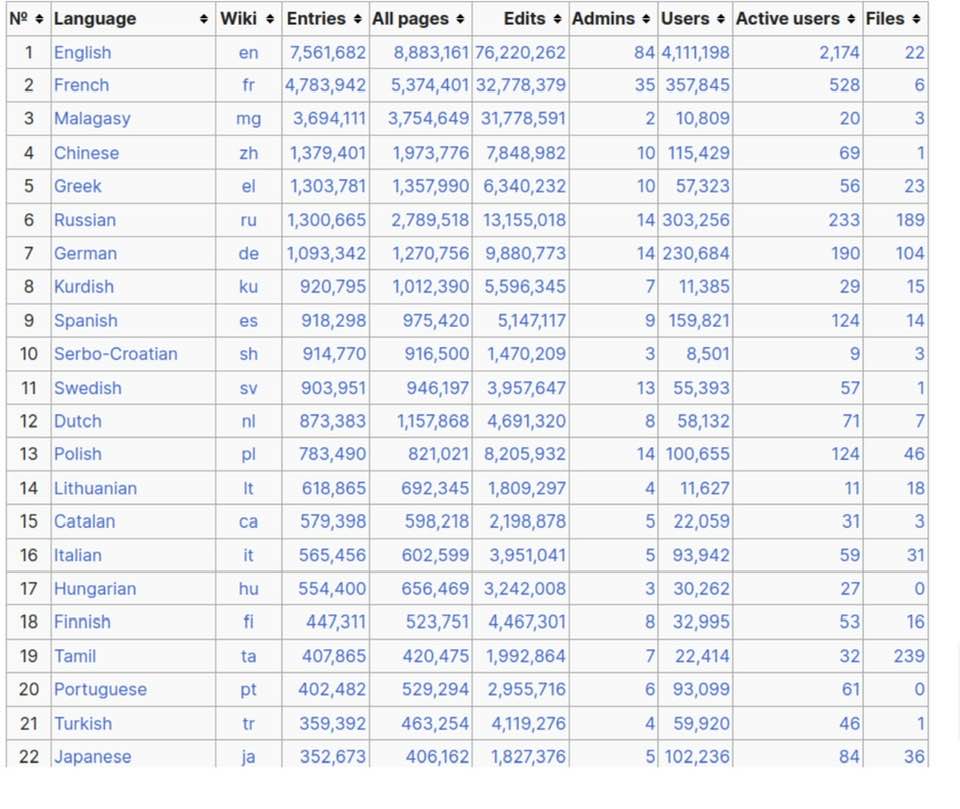Sort by Edits column sort arrows

pos(557,19)
